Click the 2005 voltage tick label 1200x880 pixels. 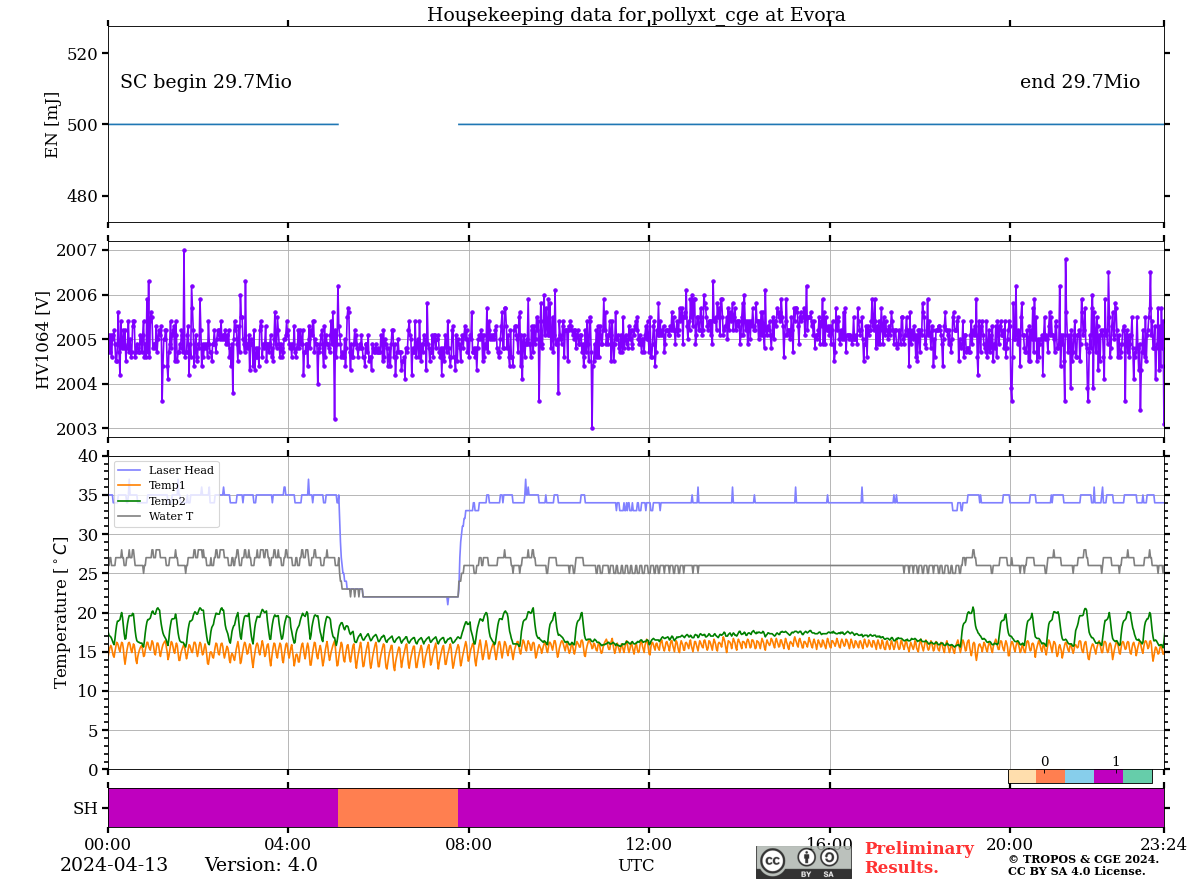pyautogui.click(x=79, y=340)
